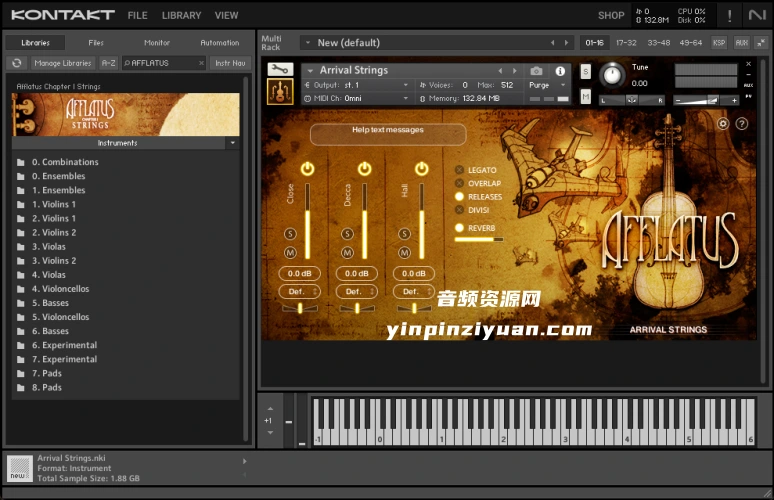Click the camera snapshot icon
Viewport: 774px width, 500px height.
(536, 71)
